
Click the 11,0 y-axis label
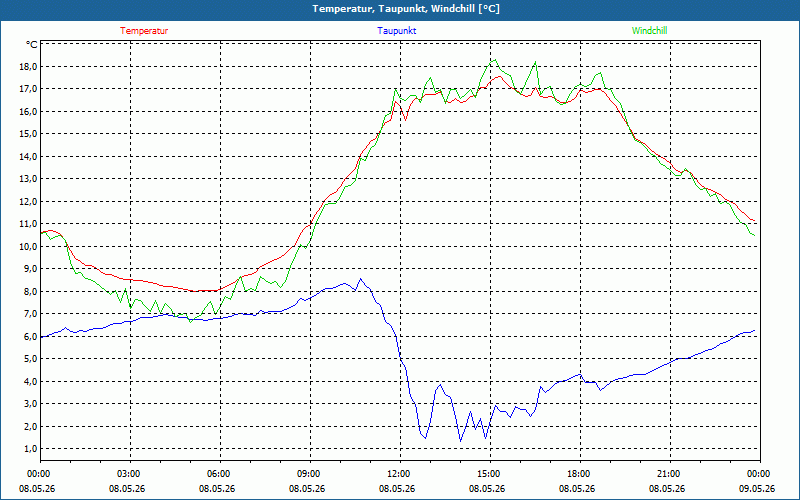29,224
